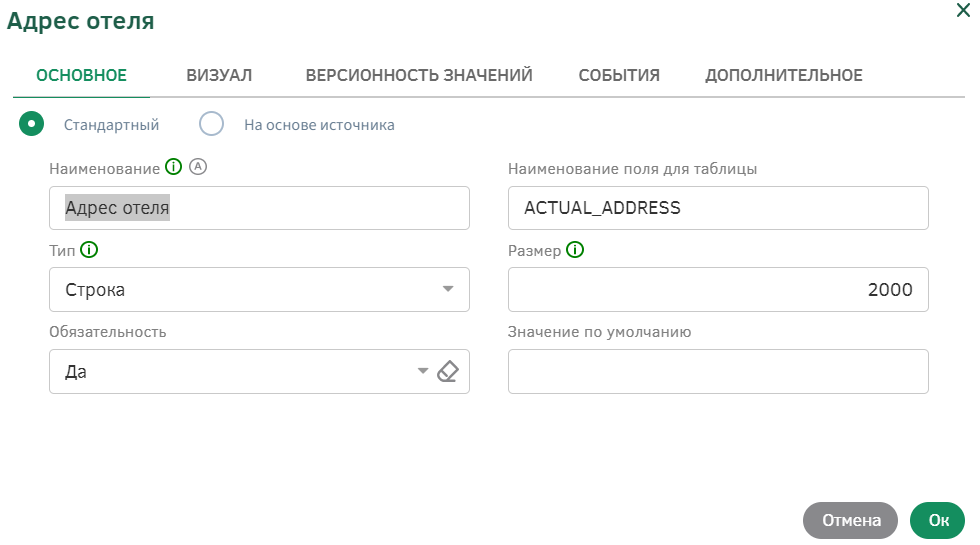The height and width of the screenshot is (545, 980).
Task: Click the info icon next to Размер
Action: (575, 250)
